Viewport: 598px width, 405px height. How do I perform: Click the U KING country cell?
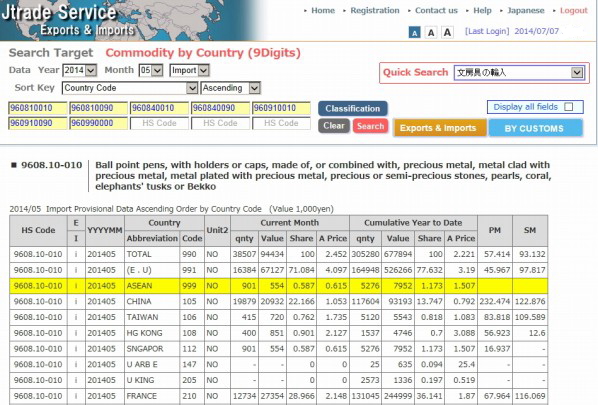[152, 380]
